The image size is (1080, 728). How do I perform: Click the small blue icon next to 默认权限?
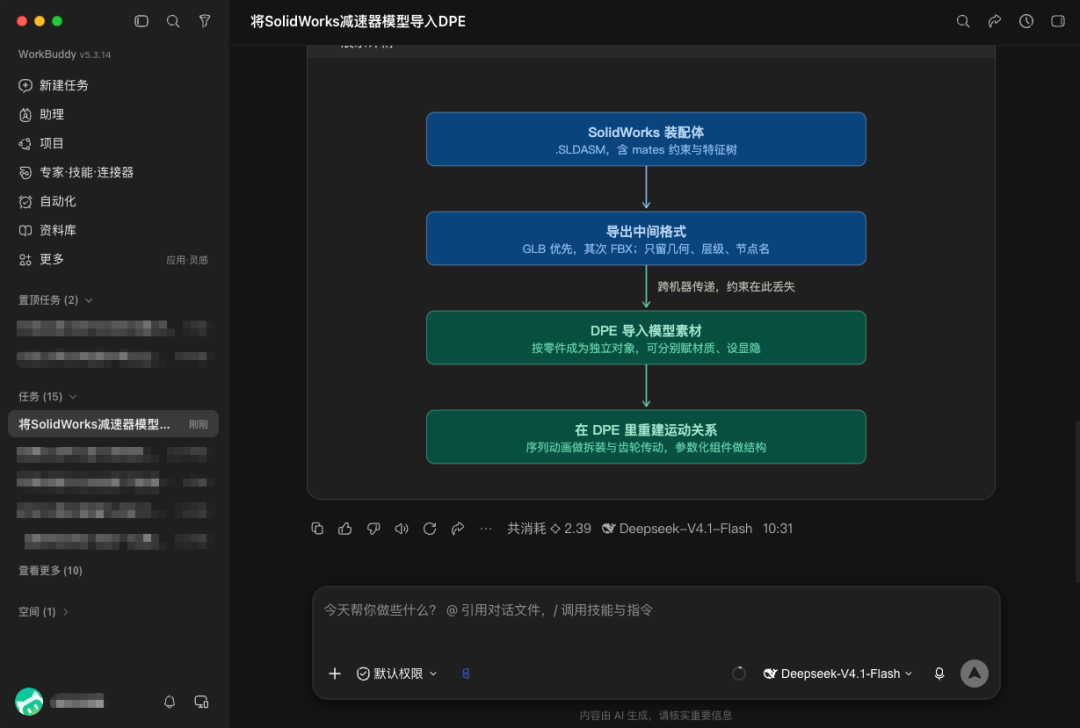[466, 674]
